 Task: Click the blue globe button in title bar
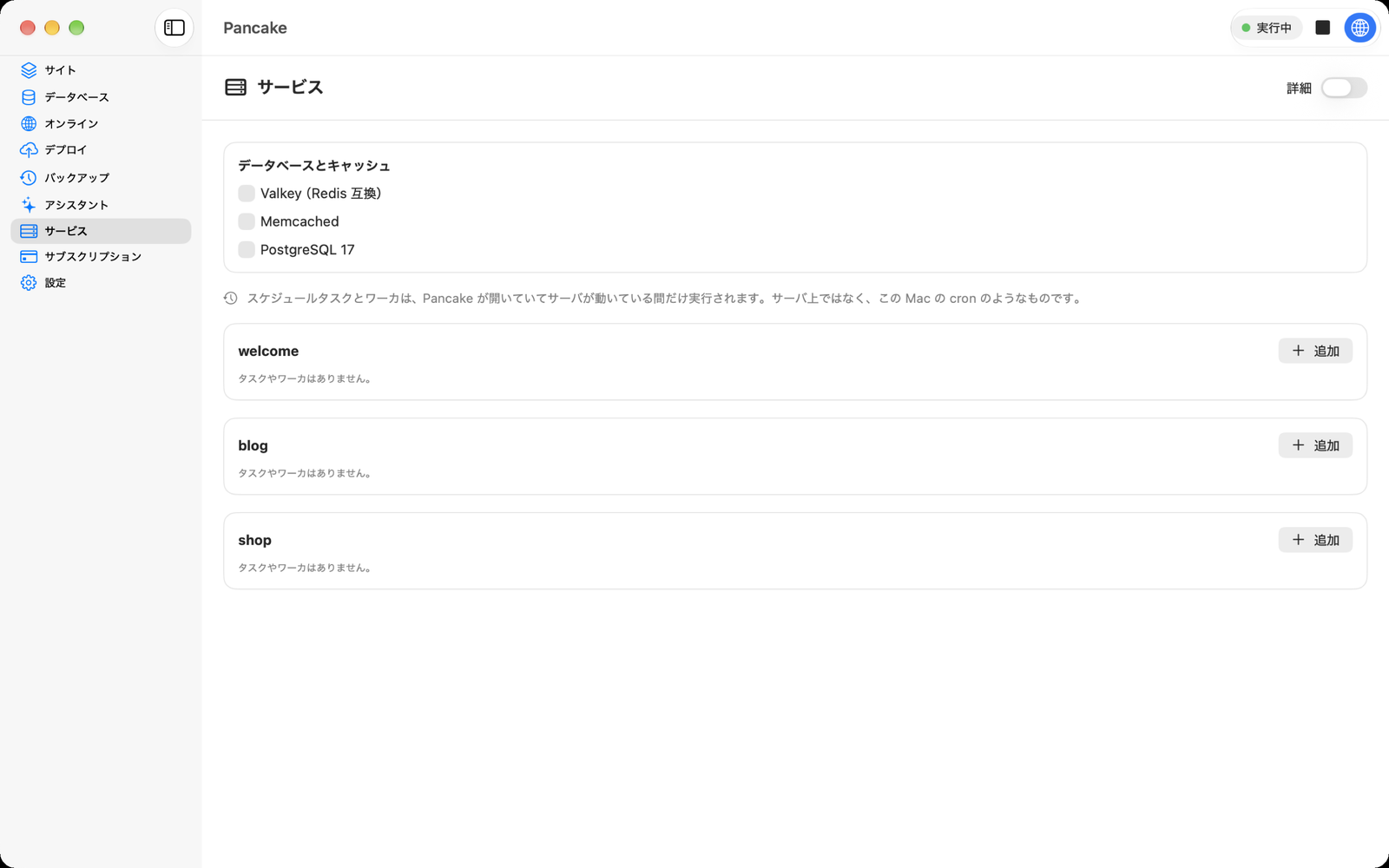click(1360, 28)
